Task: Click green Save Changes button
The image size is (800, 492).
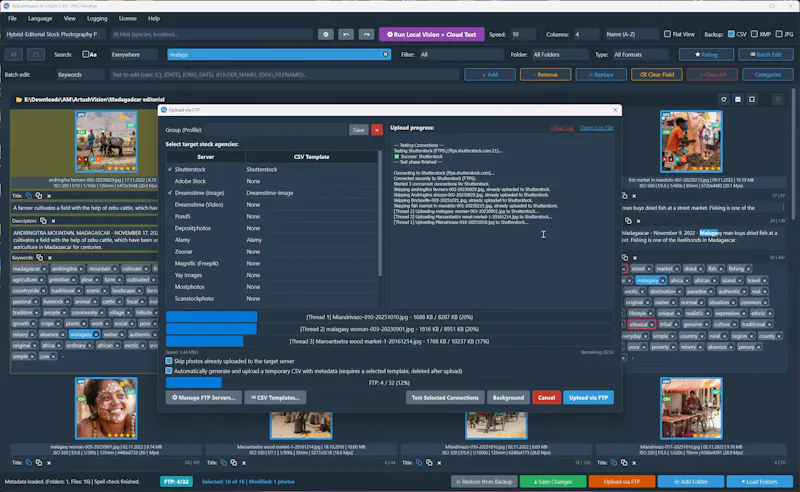Action: 553,482
